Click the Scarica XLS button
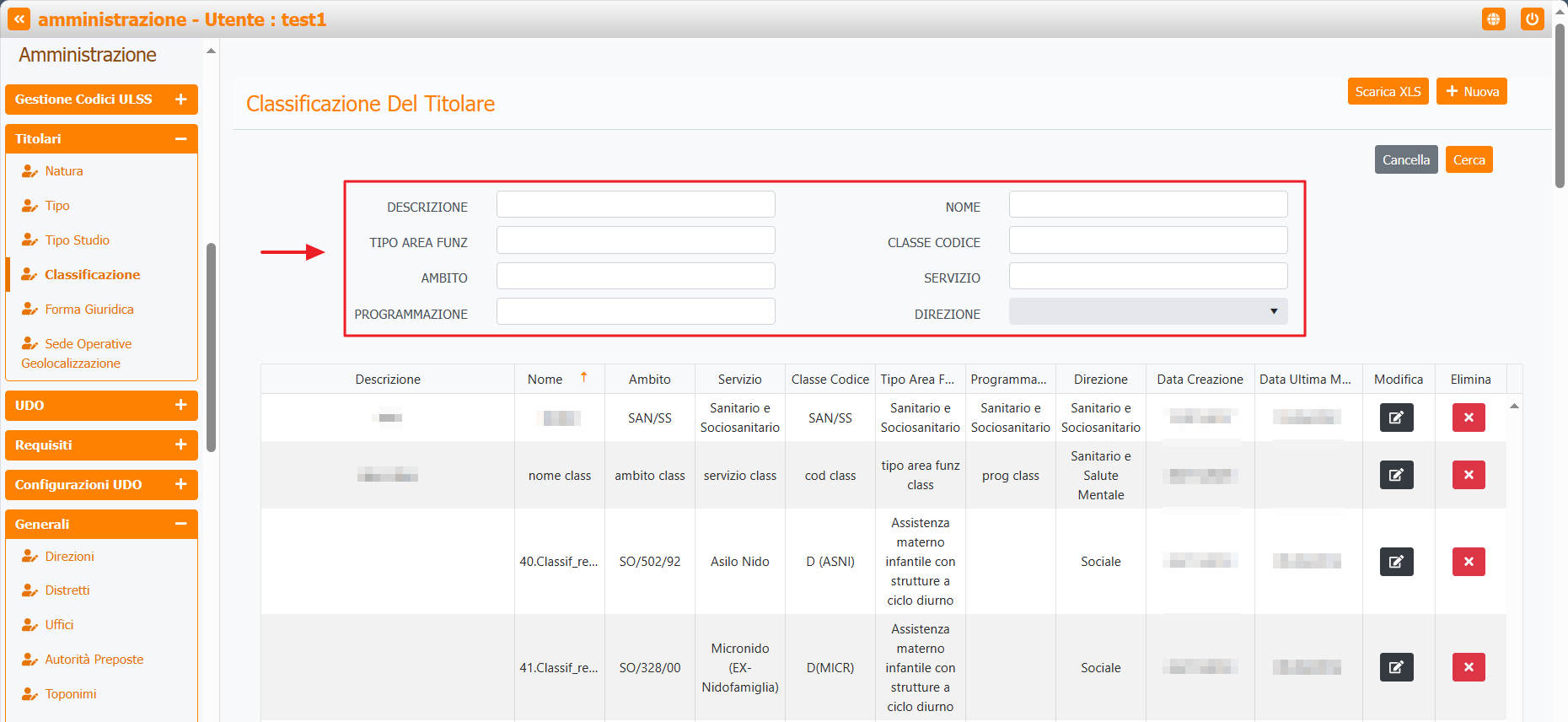The image size is (1568, 722). pos(1387,92)
